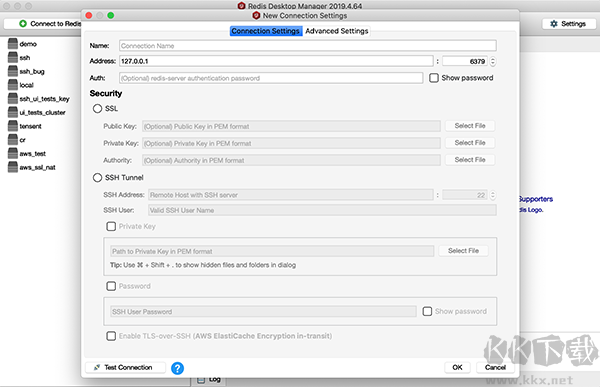The height and width of the screenshot is (387, 600).
Task: Click the Address field showing 127.0.0.1
Action: [276, 61]
